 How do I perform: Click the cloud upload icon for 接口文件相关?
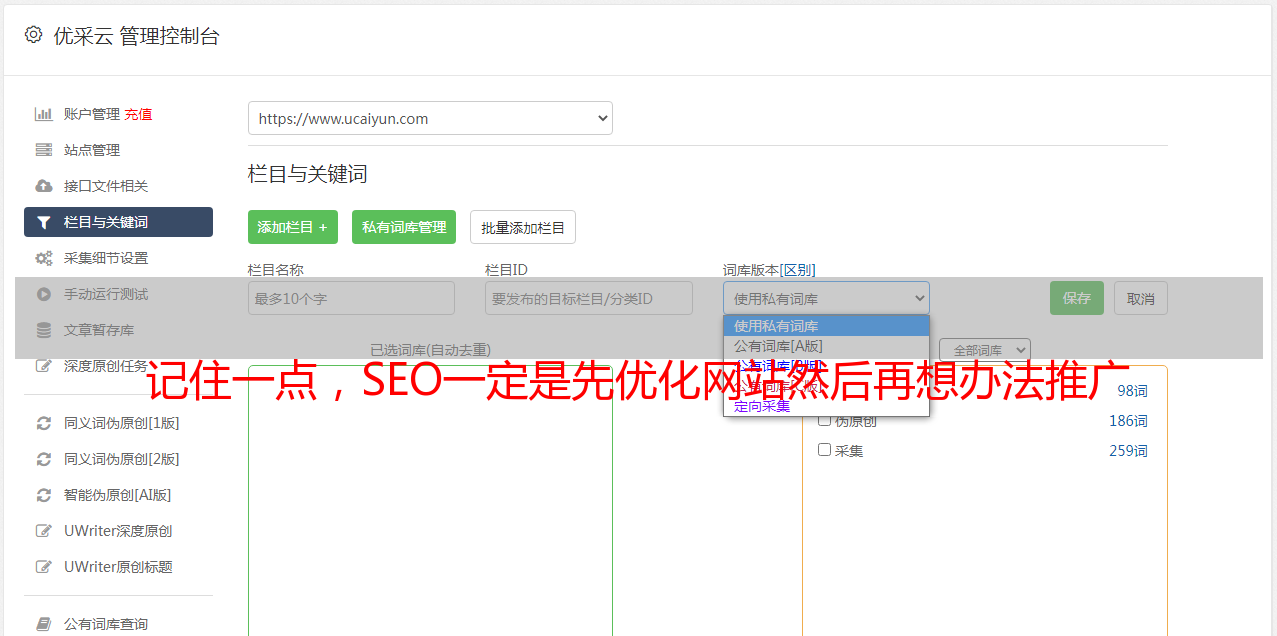[x=43, y=186]
